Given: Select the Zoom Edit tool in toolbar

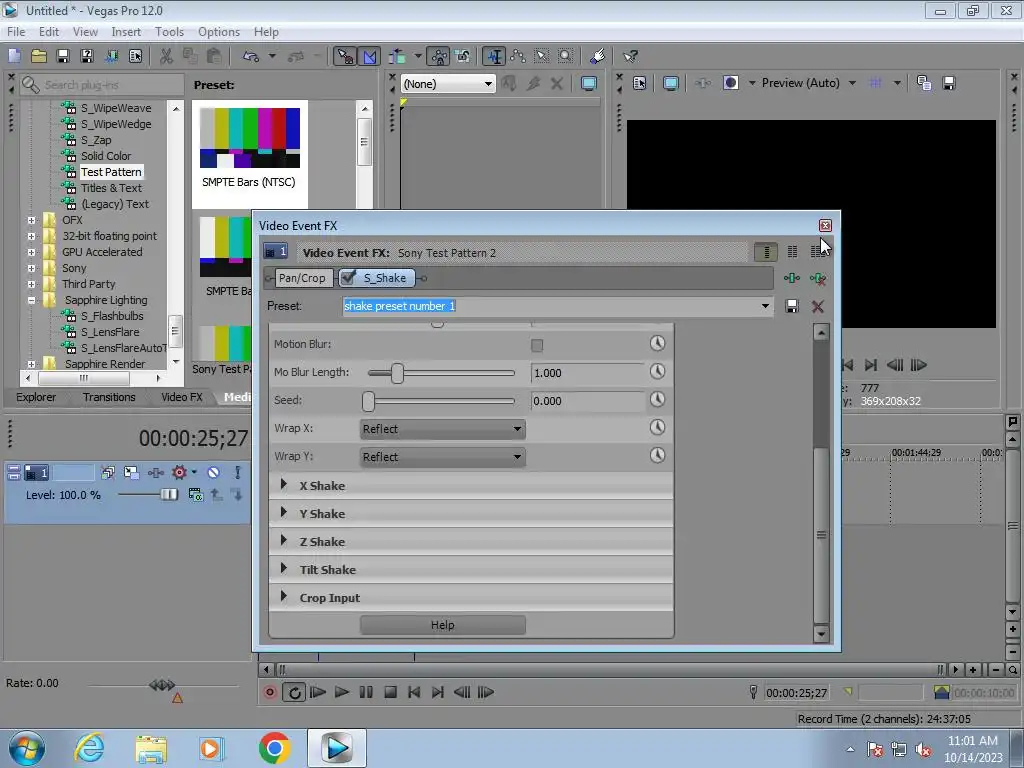Looking at the screenshot, I should point(566,56).
